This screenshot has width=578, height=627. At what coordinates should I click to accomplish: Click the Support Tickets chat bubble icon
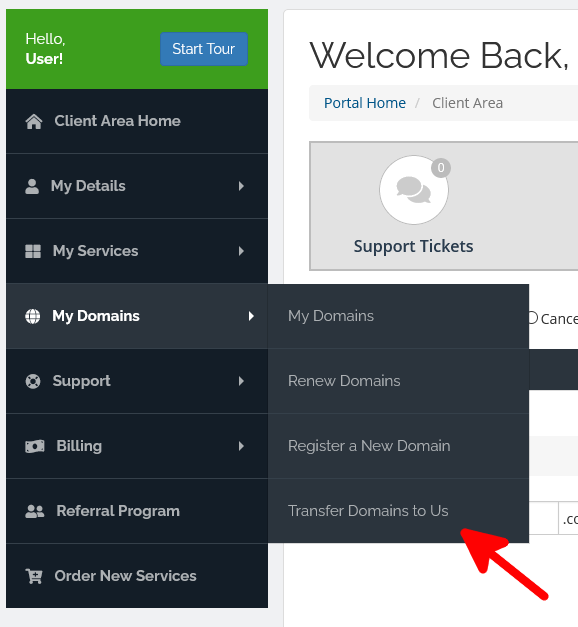pos(414,190)
